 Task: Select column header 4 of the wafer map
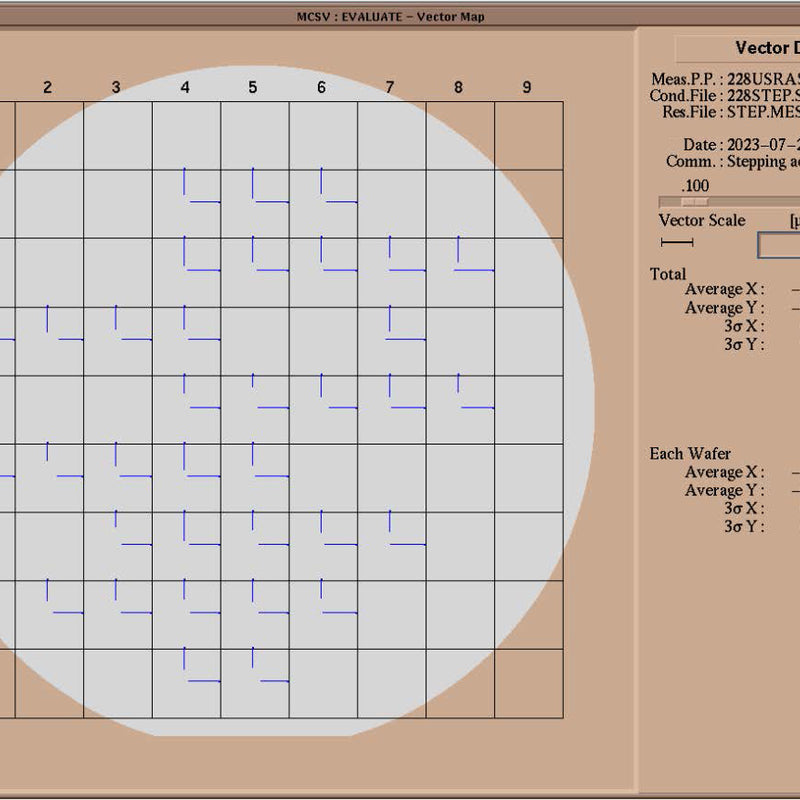click(185, 87)
